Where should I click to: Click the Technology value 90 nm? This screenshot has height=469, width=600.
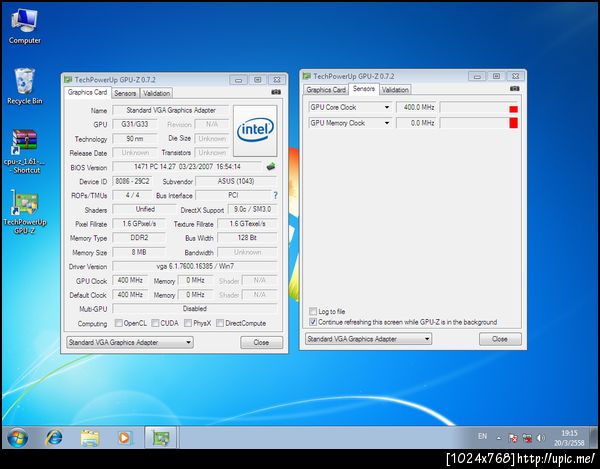135,138
